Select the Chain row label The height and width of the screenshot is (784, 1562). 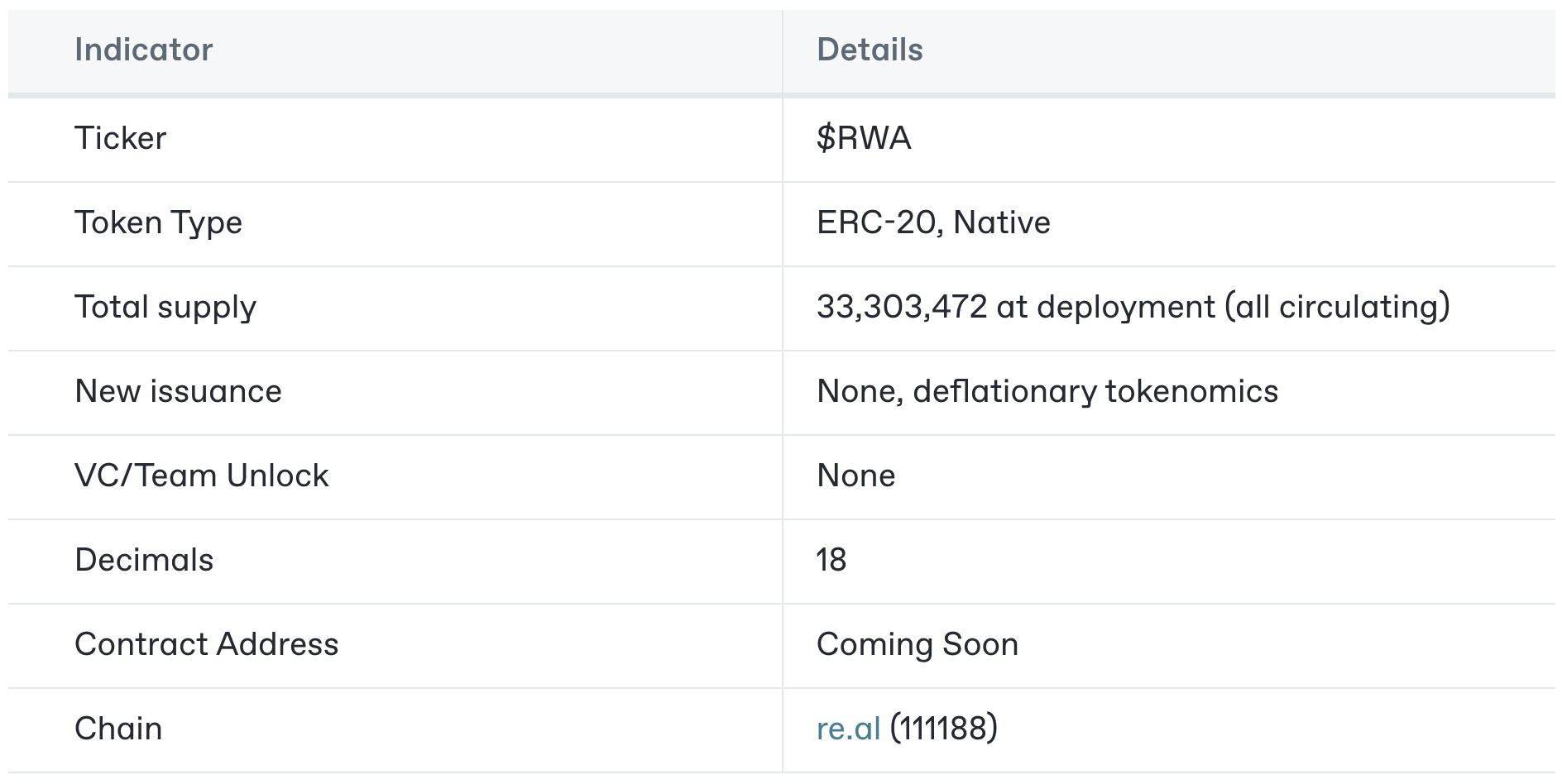118,729
